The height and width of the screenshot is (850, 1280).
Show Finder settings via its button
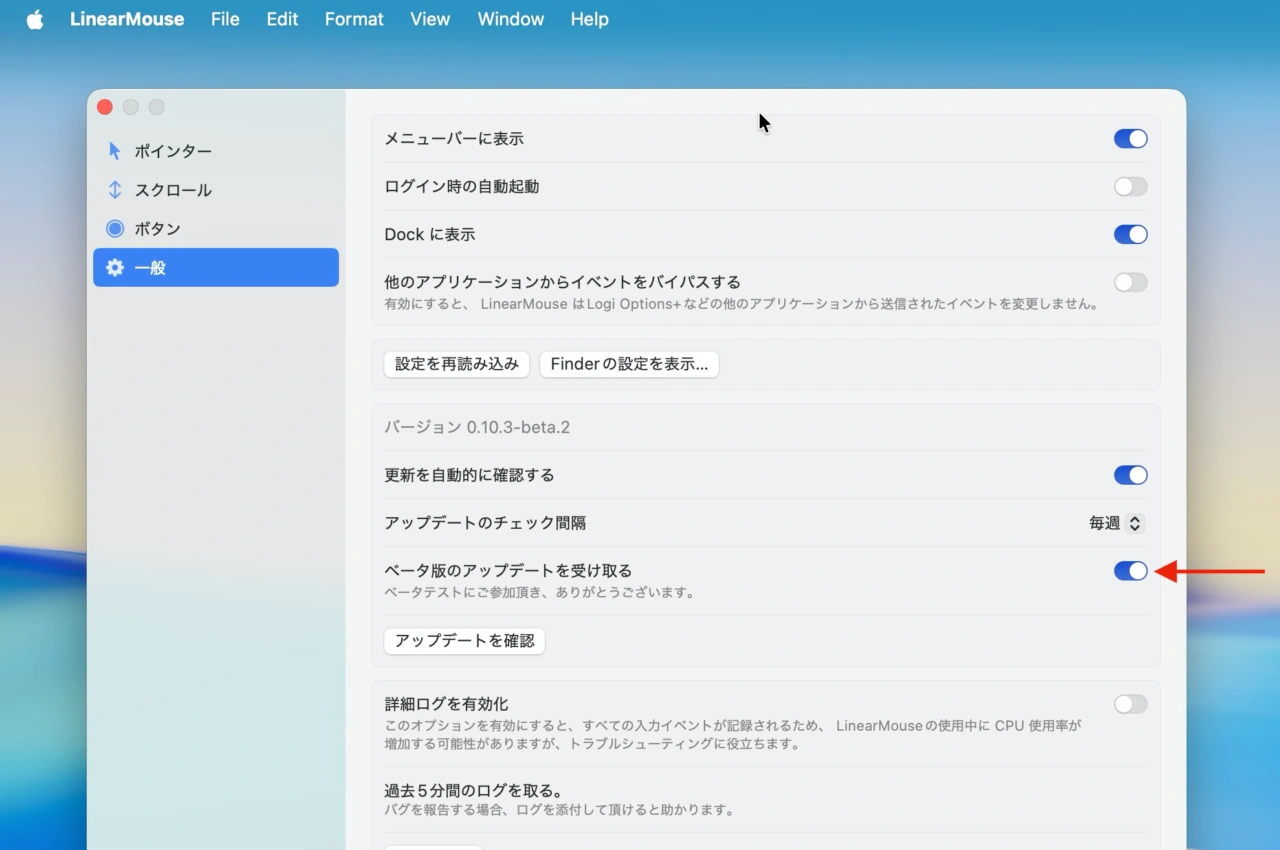pyautogui.click(x=629, y=364)
